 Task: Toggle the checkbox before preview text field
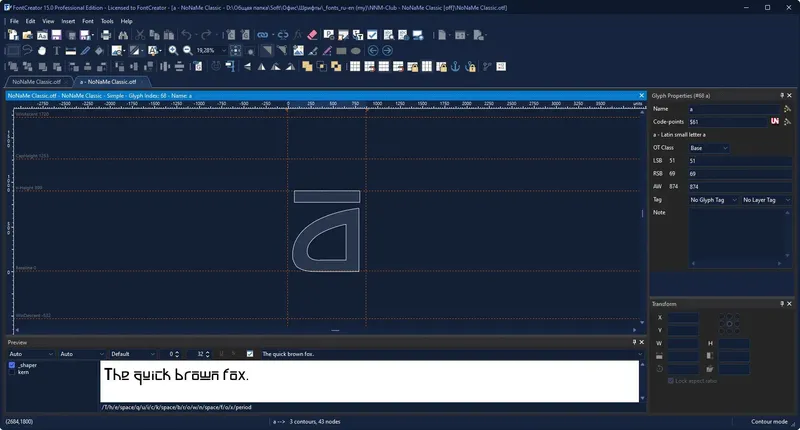250,353
